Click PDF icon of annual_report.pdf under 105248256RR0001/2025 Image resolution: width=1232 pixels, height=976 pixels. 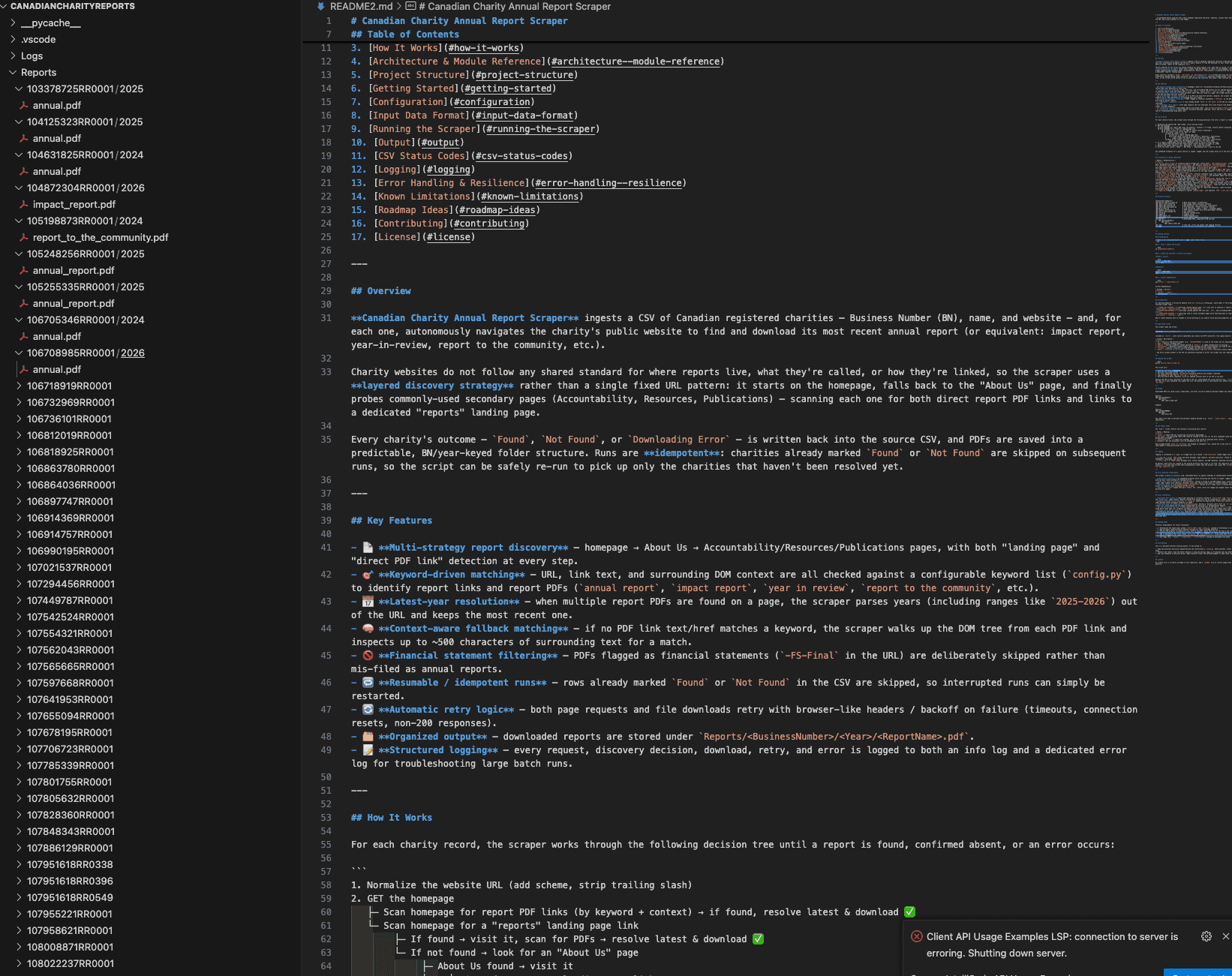click(24, 271)
